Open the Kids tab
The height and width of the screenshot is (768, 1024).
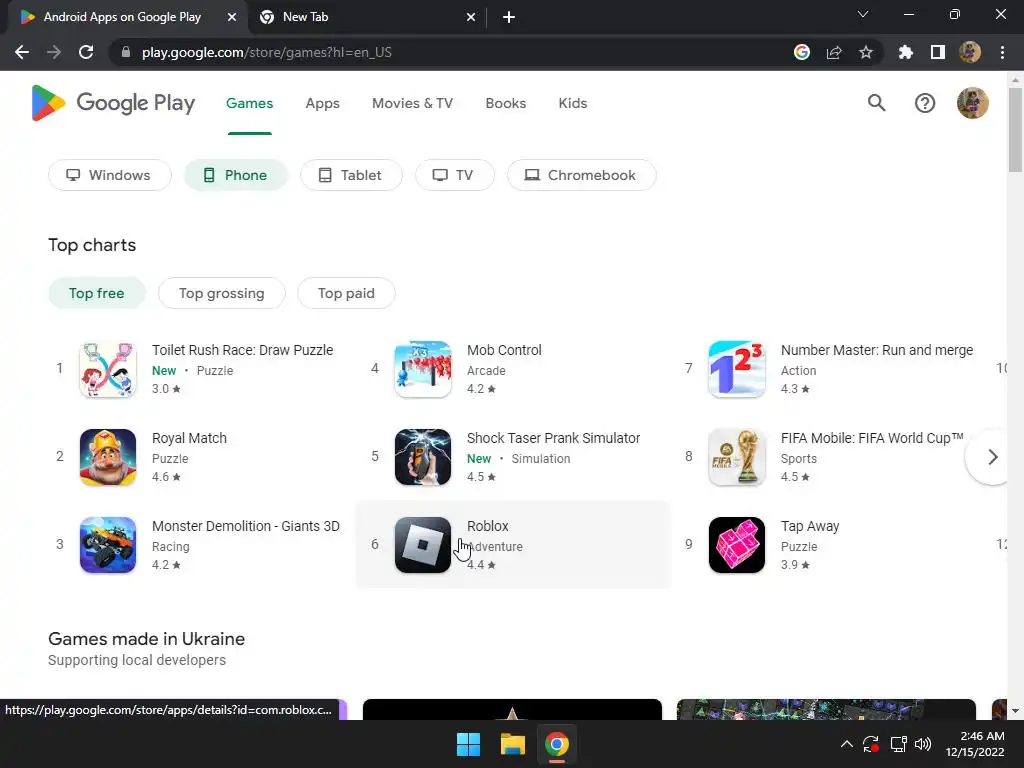(573, 103)
